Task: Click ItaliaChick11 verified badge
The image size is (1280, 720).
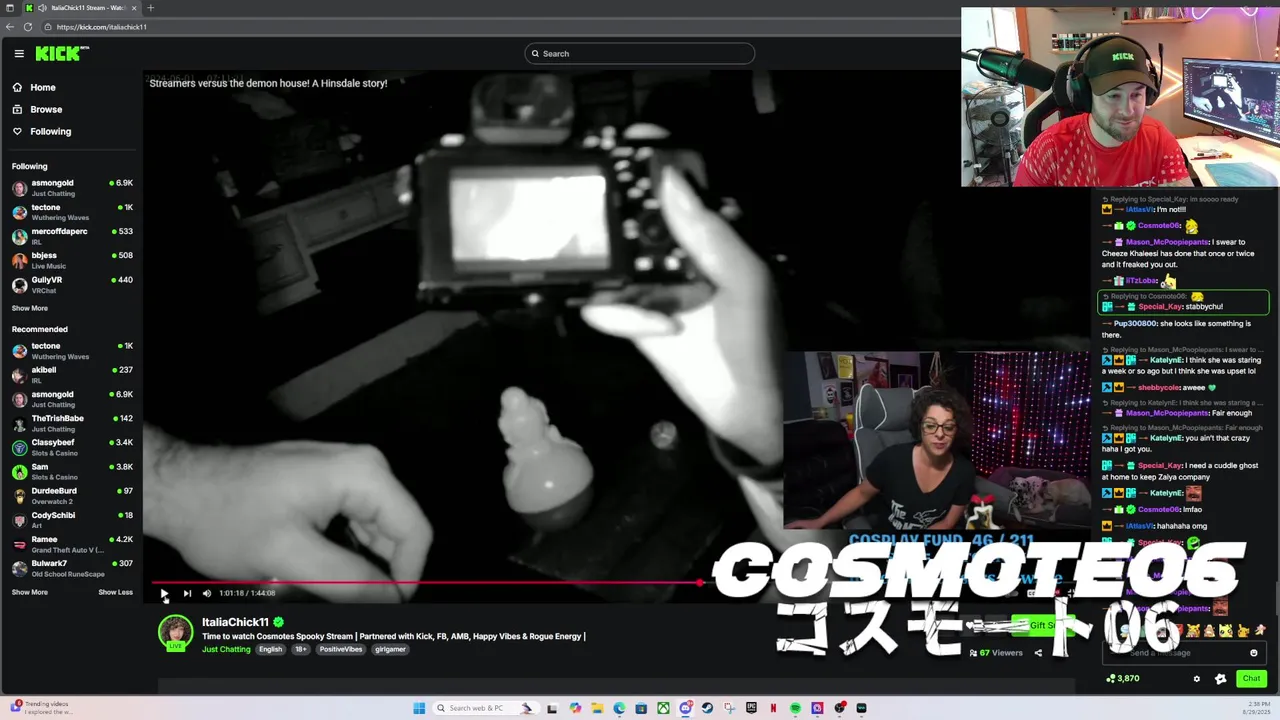Action: point(278,622)
